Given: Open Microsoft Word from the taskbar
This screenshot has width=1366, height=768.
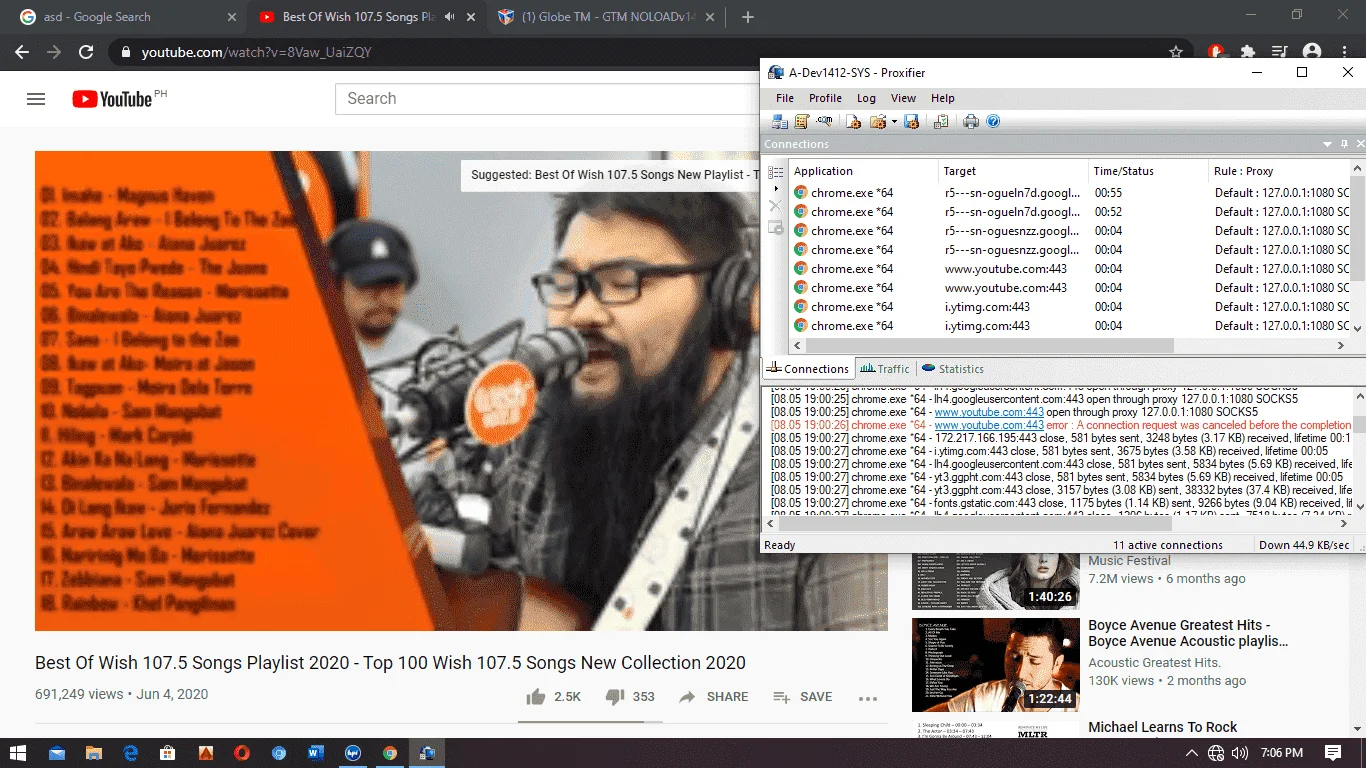Looking at the screenshot, I should [x=316, y=753].
